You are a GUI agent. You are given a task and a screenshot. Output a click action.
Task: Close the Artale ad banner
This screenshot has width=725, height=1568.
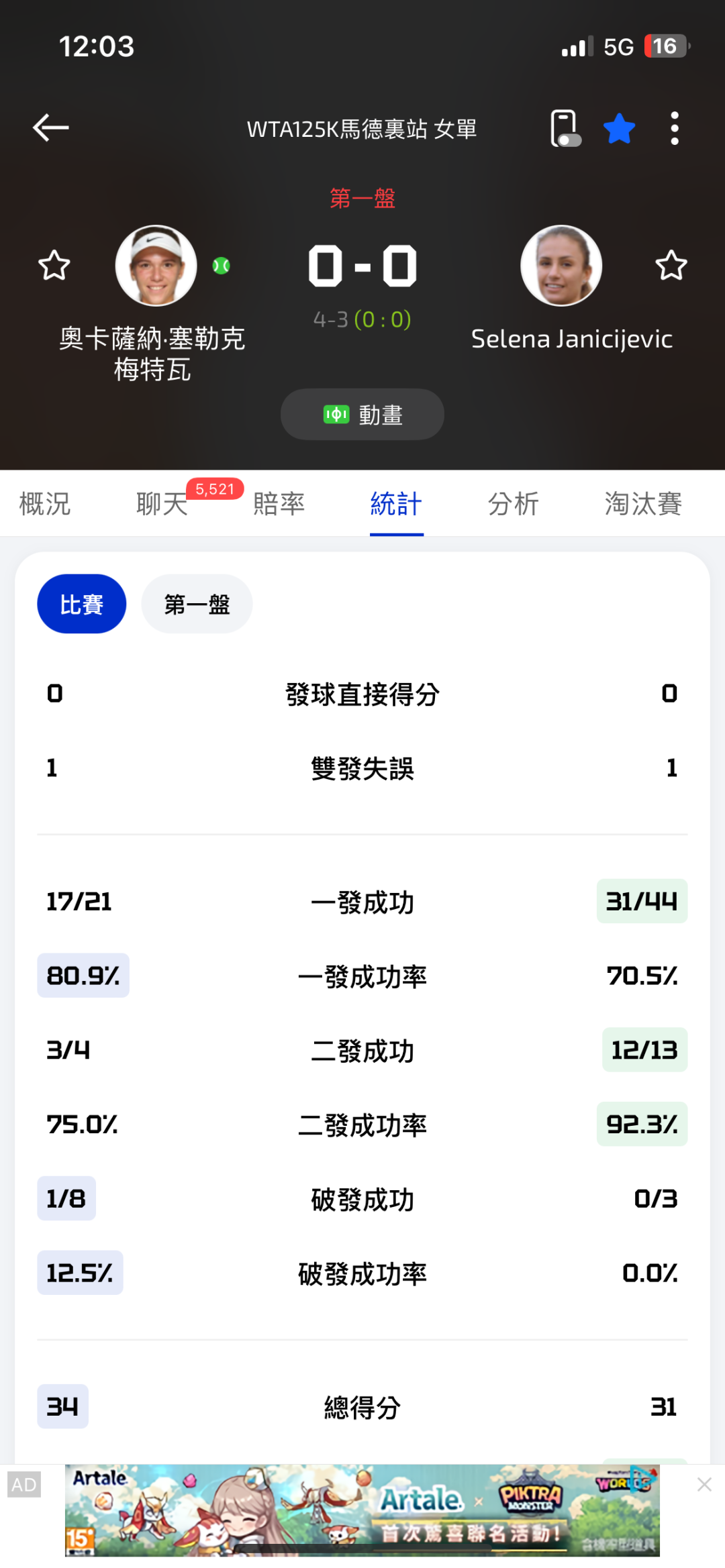(704, 1485)
